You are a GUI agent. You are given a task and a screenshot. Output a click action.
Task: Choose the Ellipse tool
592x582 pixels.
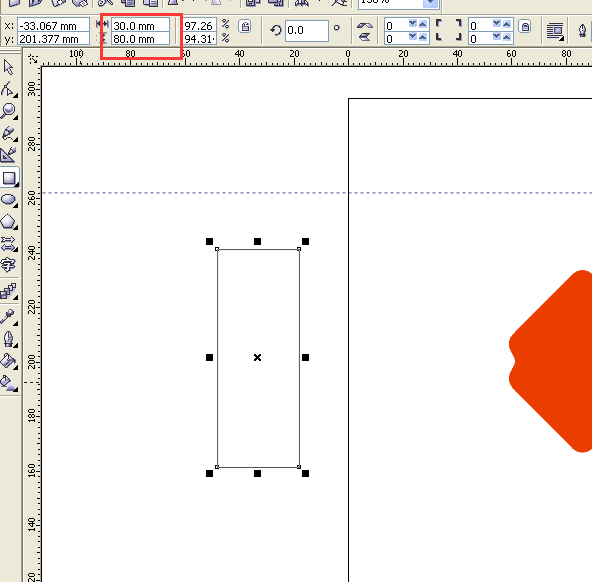8,199
